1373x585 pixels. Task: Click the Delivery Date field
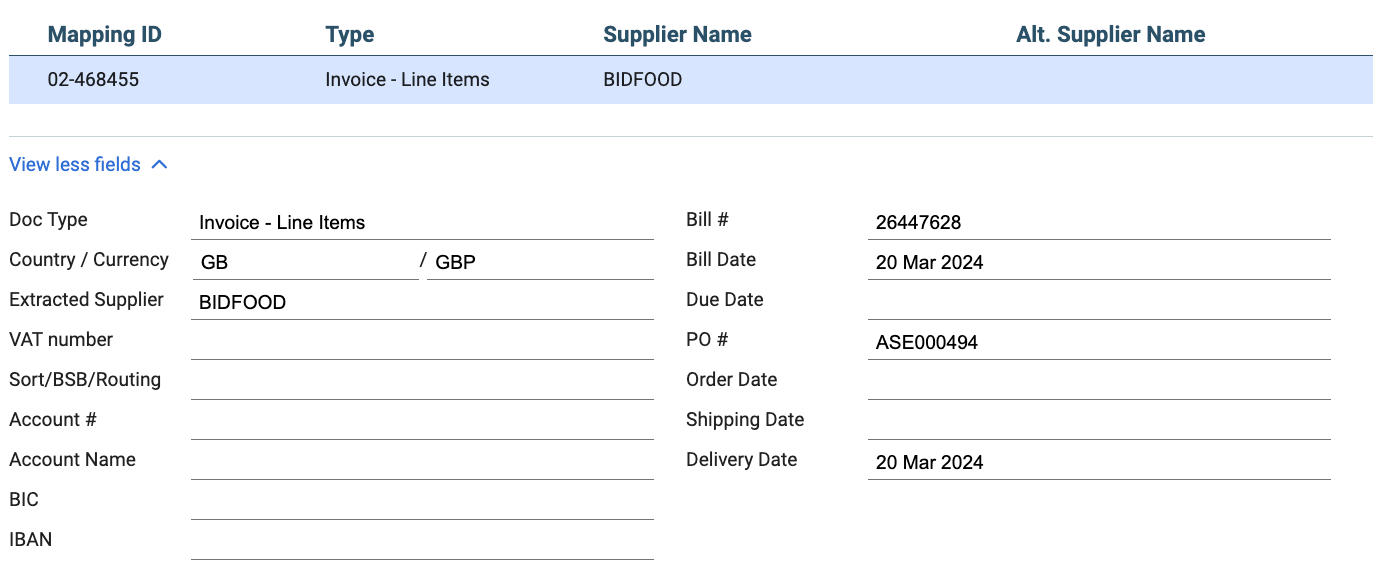click(1099, 462)
